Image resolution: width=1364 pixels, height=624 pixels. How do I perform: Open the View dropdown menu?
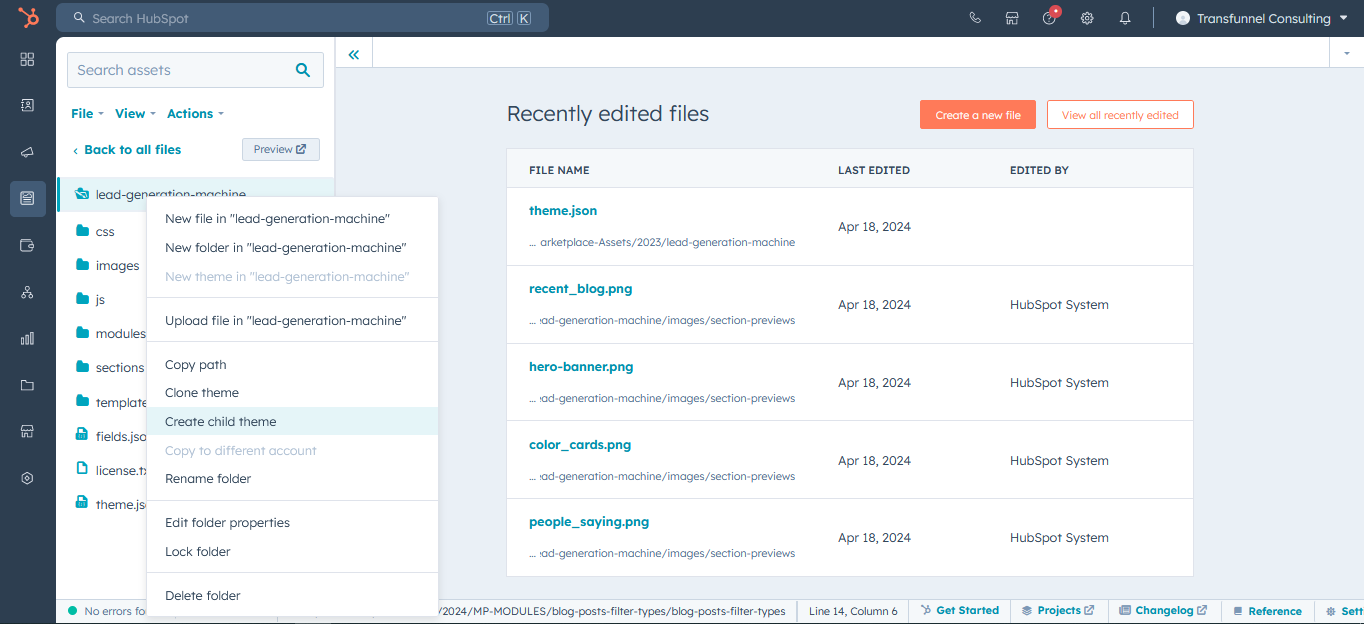135,114
